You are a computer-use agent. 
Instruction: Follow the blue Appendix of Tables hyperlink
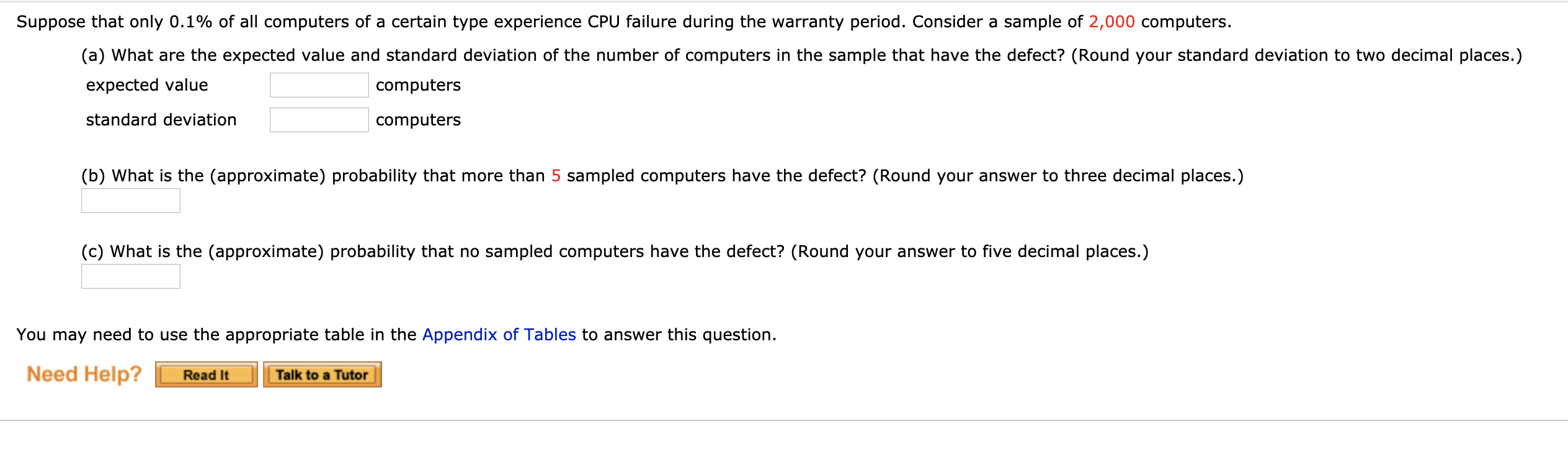click(498, 335)
